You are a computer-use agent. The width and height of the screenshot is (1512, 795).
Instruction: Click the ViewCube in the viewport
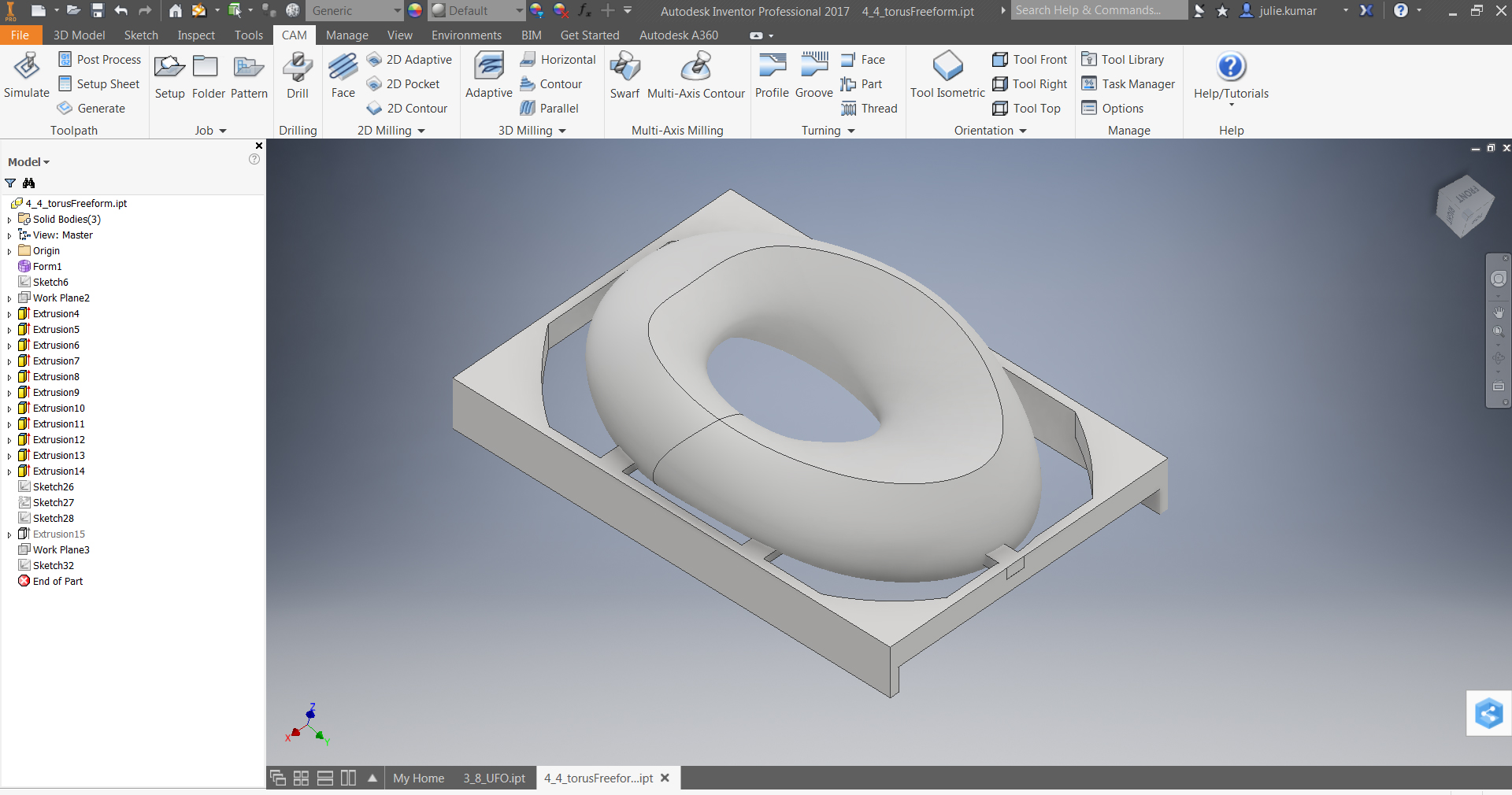click(x=1465, y=206)
